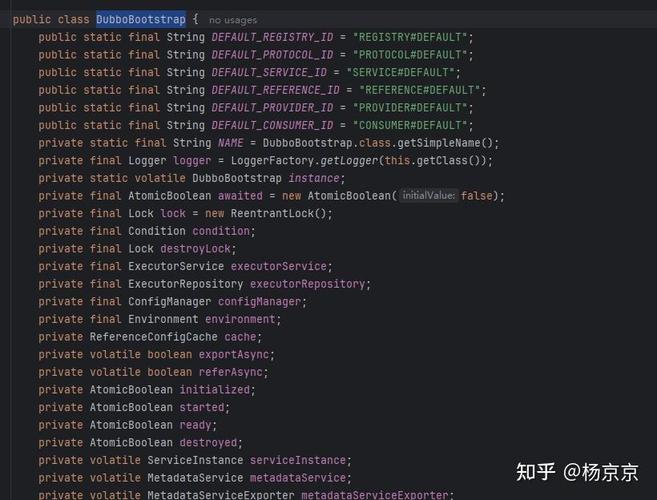Viewport: 657px width, 500px height.
Task: Click the MetadataServiceExporter type name
Action: 221,495
